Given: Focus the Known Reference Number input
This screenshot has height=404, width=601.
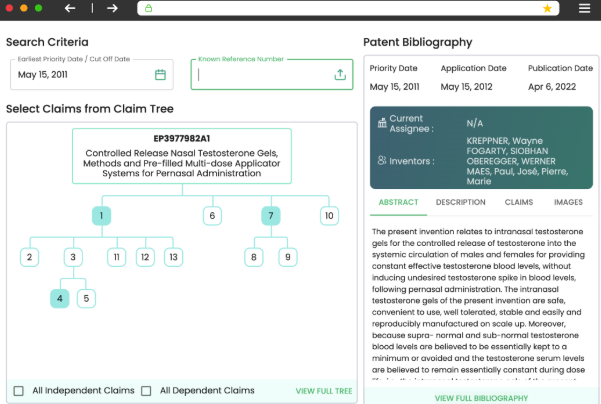Looking at the screenshot, I should (272, 74).
